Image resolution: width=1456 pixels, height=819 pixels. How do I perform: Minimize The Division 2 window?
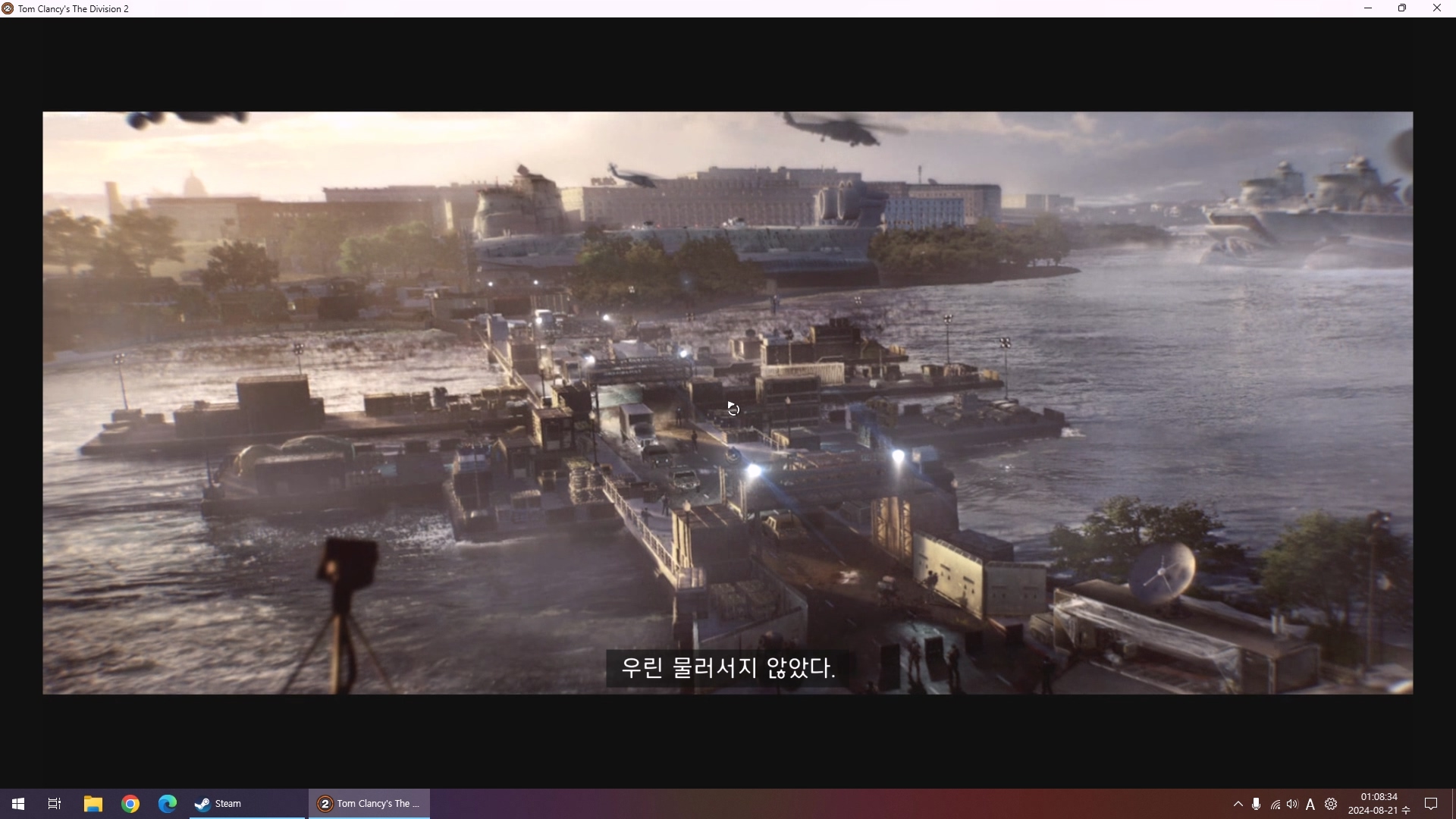[x=1368, y=8]
